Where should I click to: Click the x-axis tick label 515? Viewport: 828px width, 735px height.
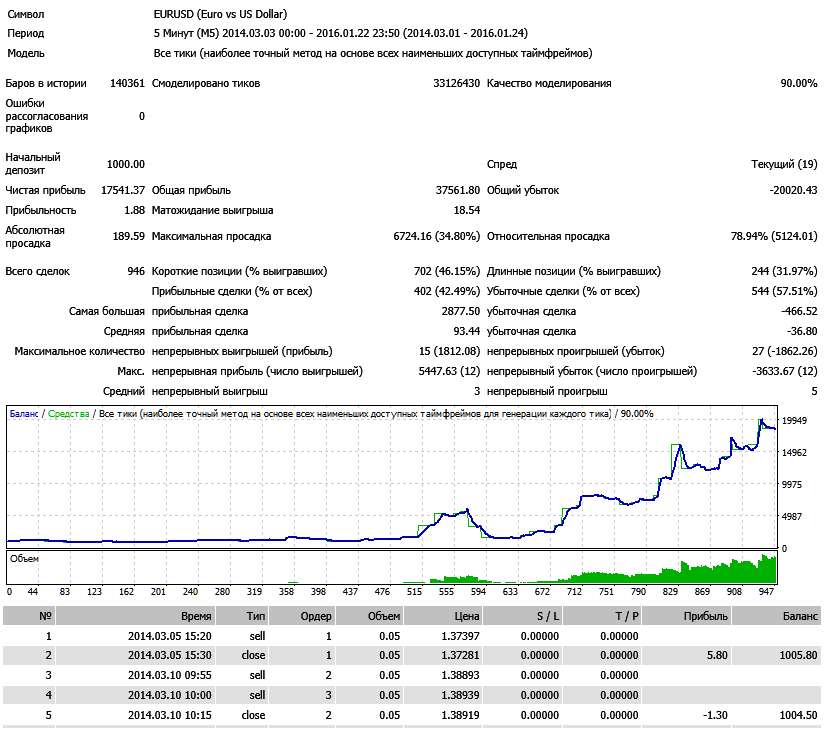pos(415,592)
